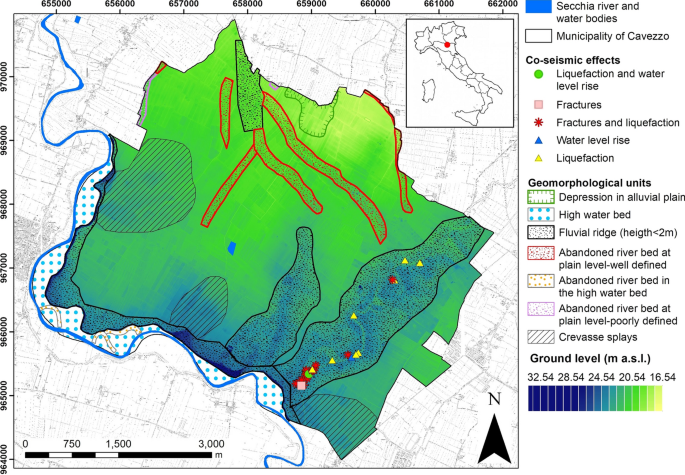The height and width of the screenshot is (475, 685).
Task: Click the Depression in alluvial plain label
Action: 622,198
